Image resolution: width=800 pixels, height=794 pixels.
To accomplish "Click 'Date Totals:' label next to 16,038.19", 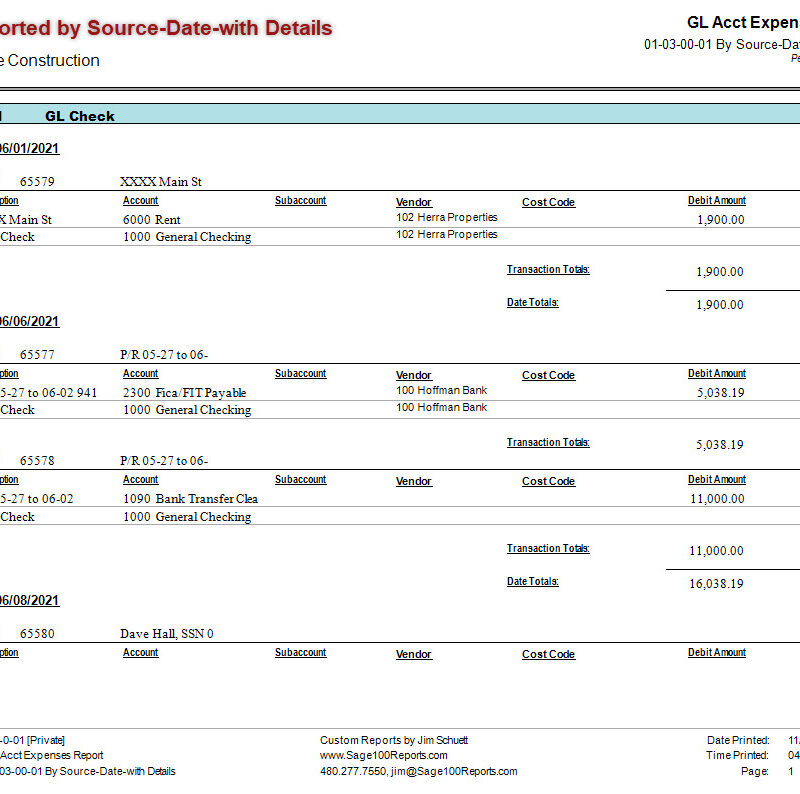I will point(533,582).
